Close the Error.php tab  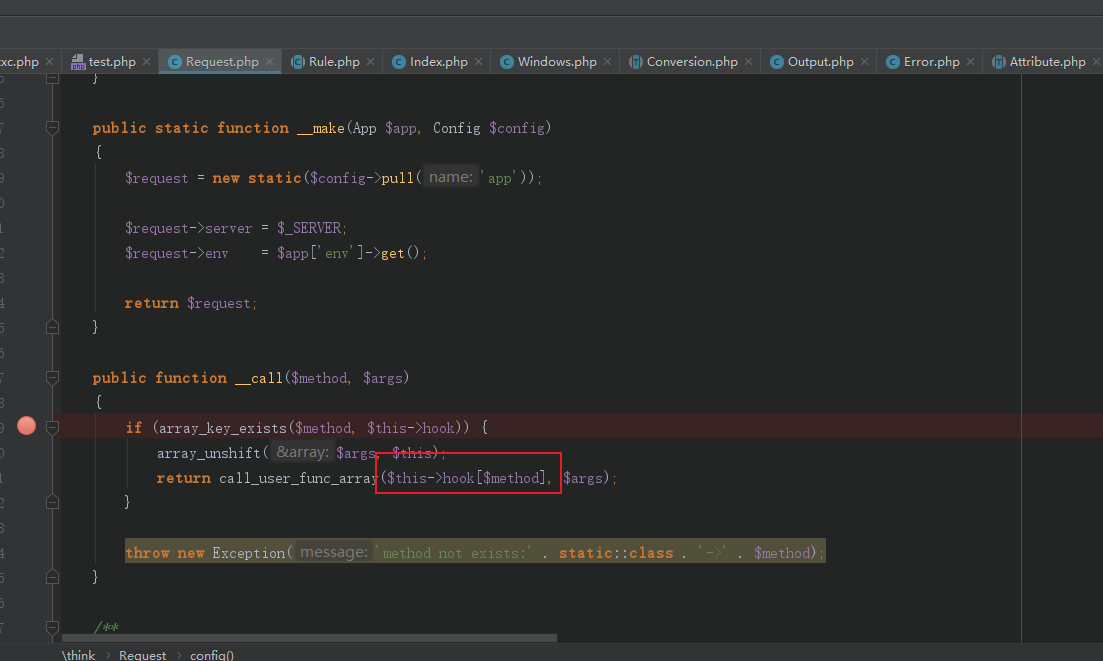(970, 62)
